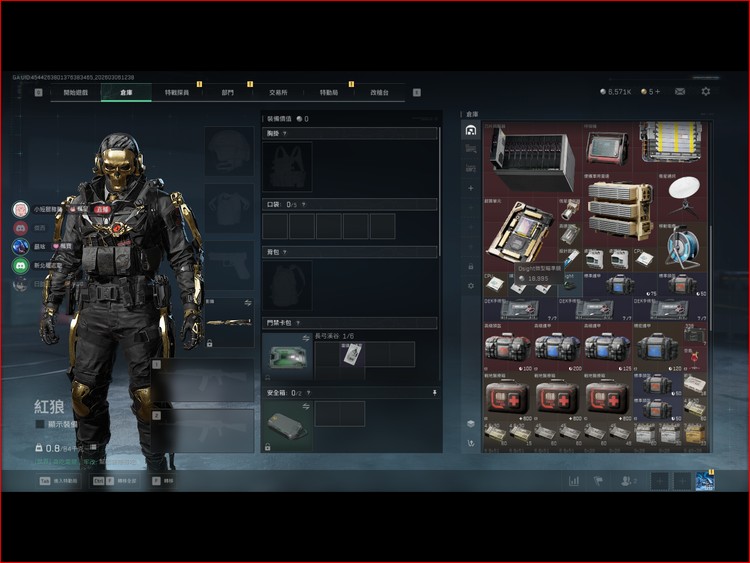750x563 pixels.
Task: Open settings via top-right gear icon
Action: click(706, 92)
